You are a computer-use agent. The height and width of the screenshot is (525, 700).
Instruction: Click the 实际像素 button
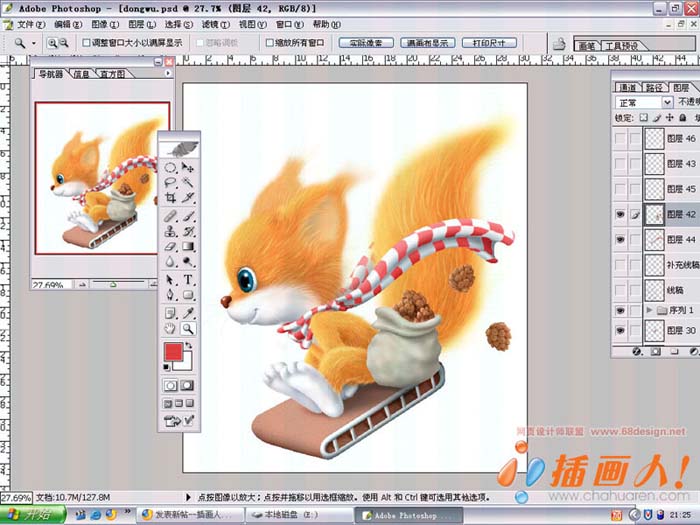point(366,43)
